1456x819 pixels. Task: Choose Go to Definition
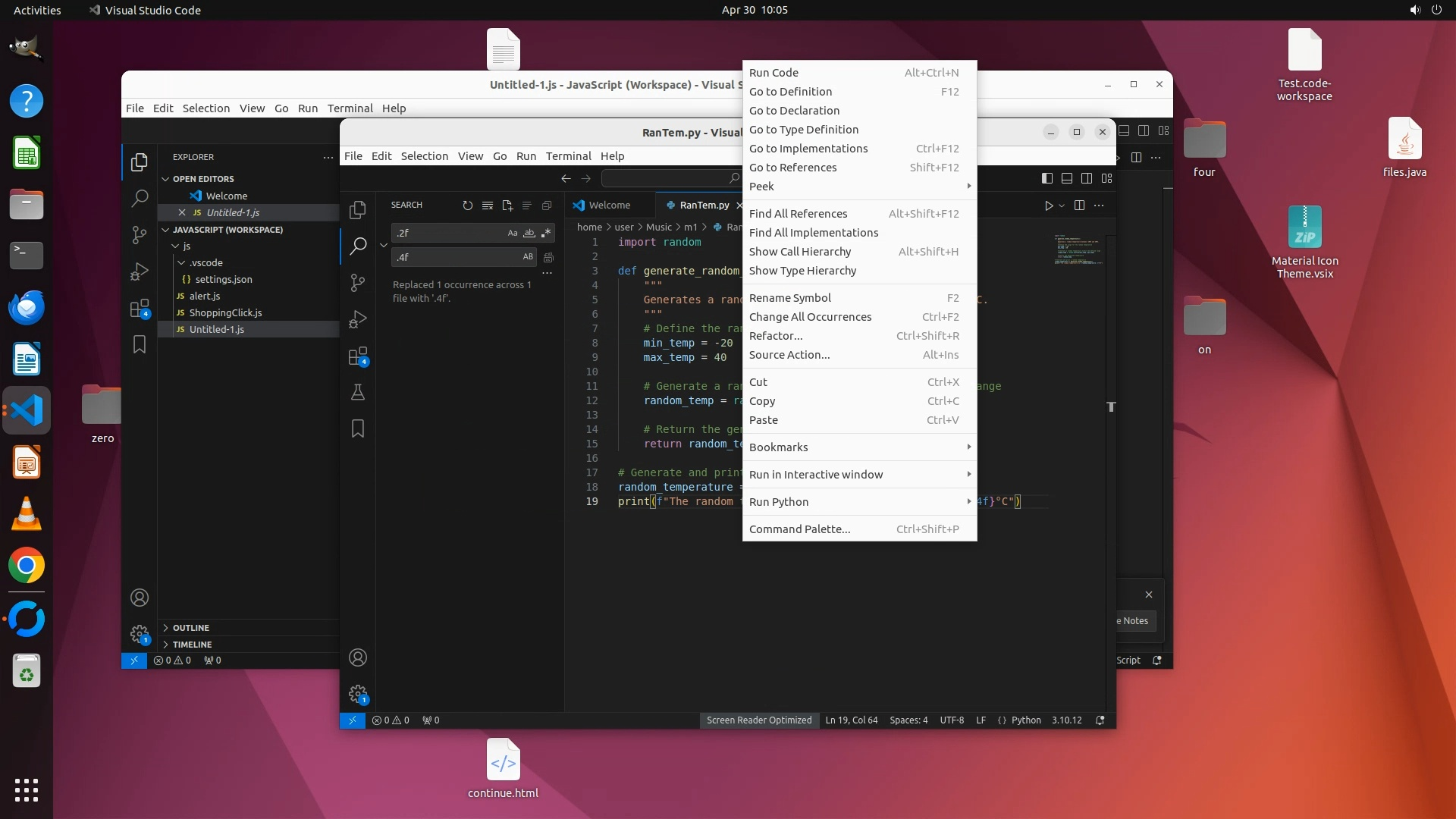[x=790, y=92]
